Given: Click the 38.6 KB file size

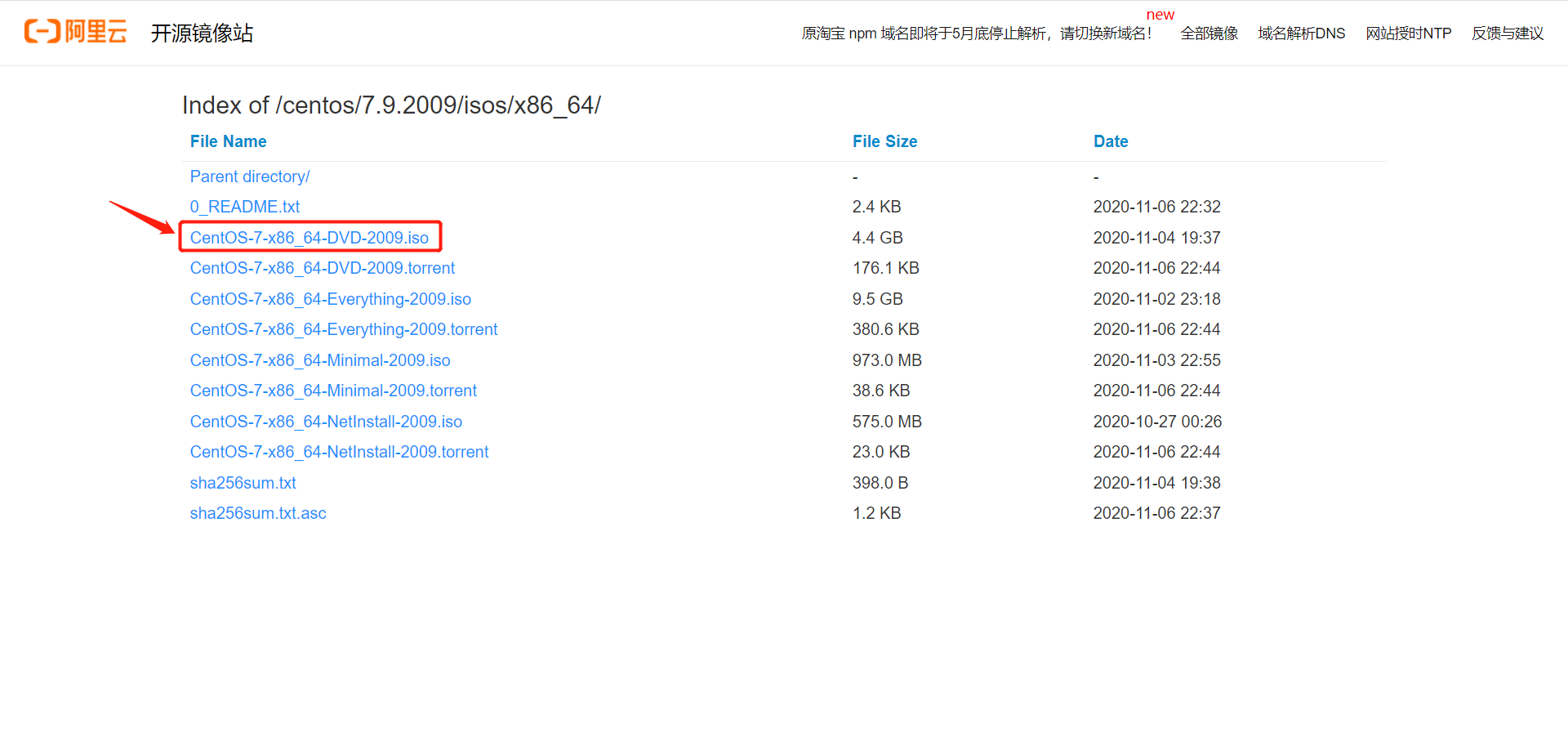Looking at the screenshot, I should tap(881, 391).
